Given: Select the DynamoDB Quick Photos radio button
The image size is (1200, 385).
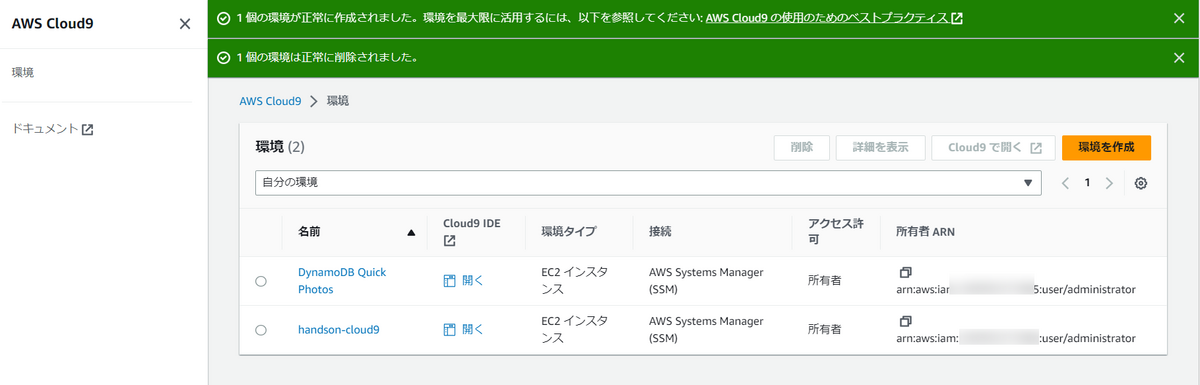Looking at the screenshot, I should [261, 282].
